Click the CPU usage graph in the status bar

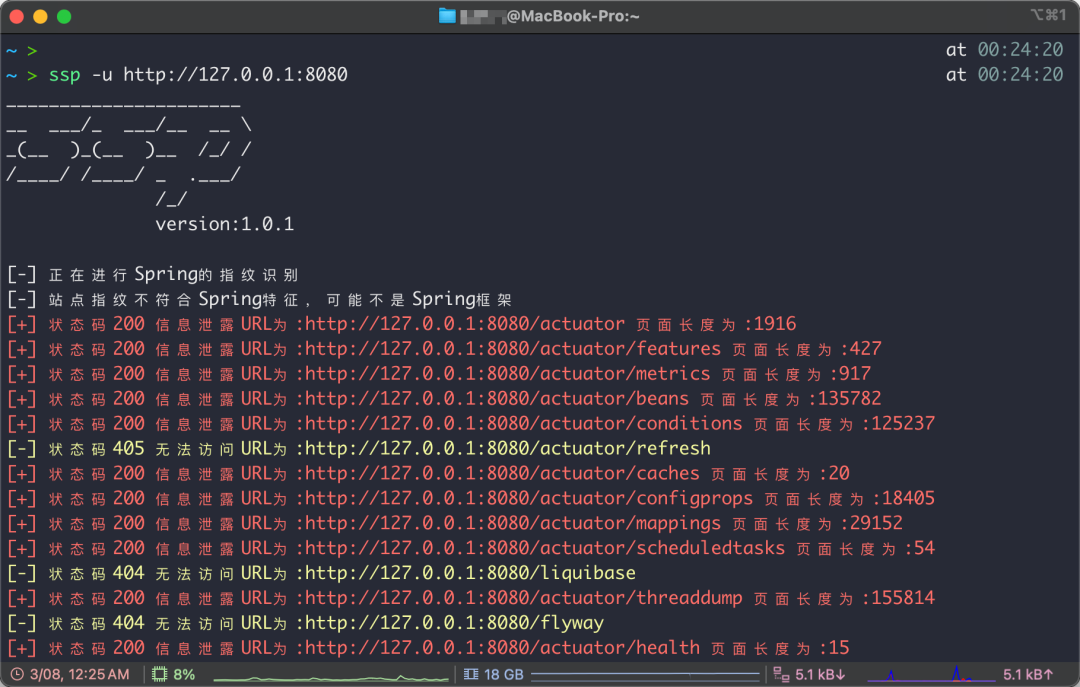click(x=331, y=677)
